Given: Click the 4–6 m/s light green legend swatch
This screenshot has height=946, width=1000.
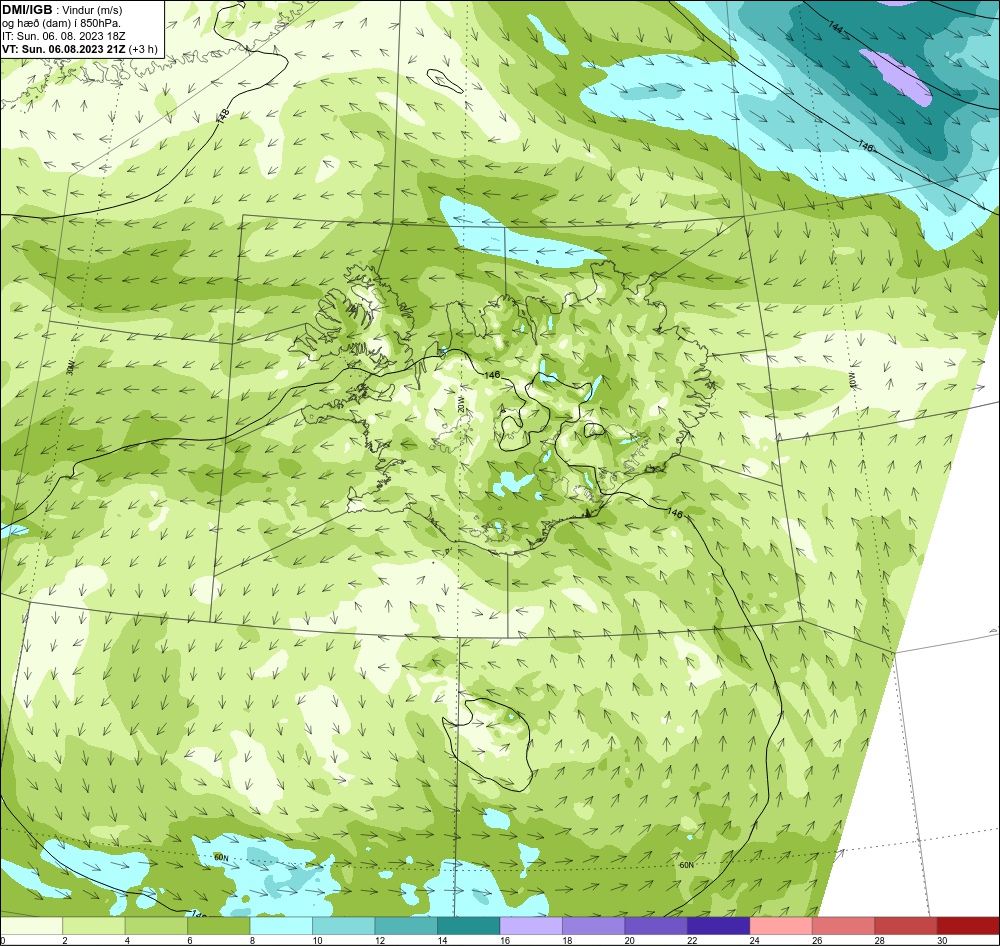Looking at the screenshot, I should tap(156, 926).
